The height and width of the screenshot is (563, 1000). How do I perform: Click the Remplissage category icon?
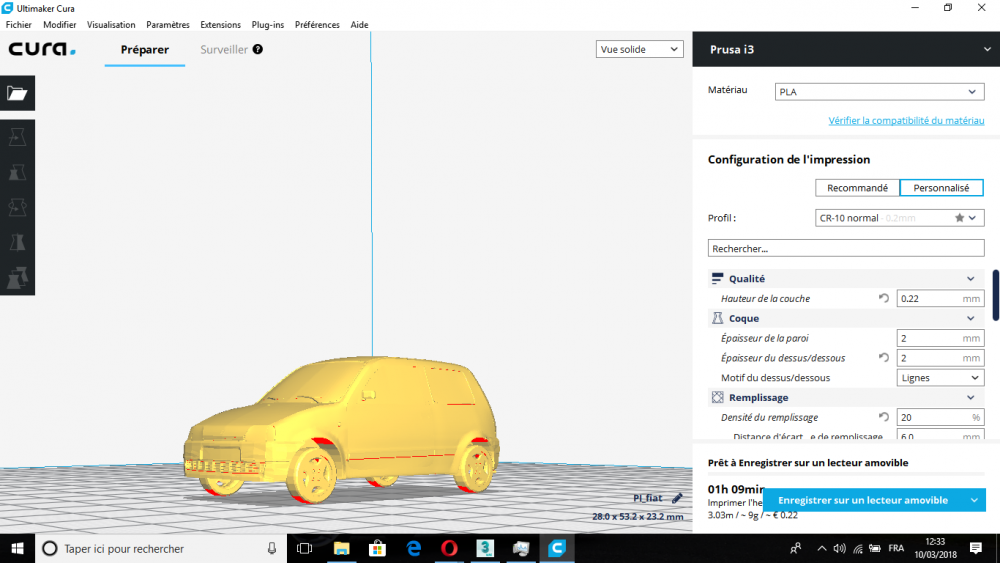(717, 397)
